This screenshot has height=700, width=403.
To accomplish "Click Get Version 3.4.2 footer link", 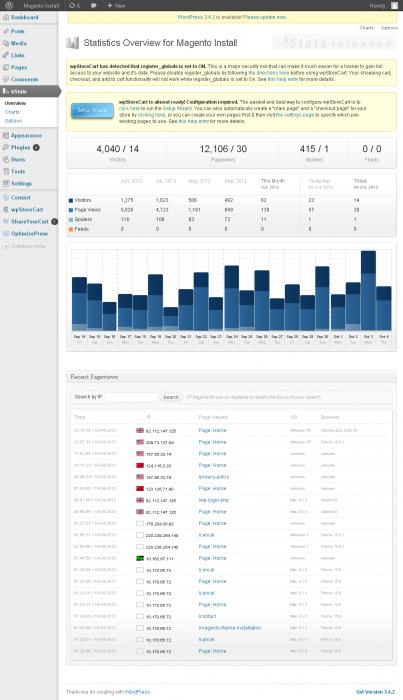I will pos(375,692).
